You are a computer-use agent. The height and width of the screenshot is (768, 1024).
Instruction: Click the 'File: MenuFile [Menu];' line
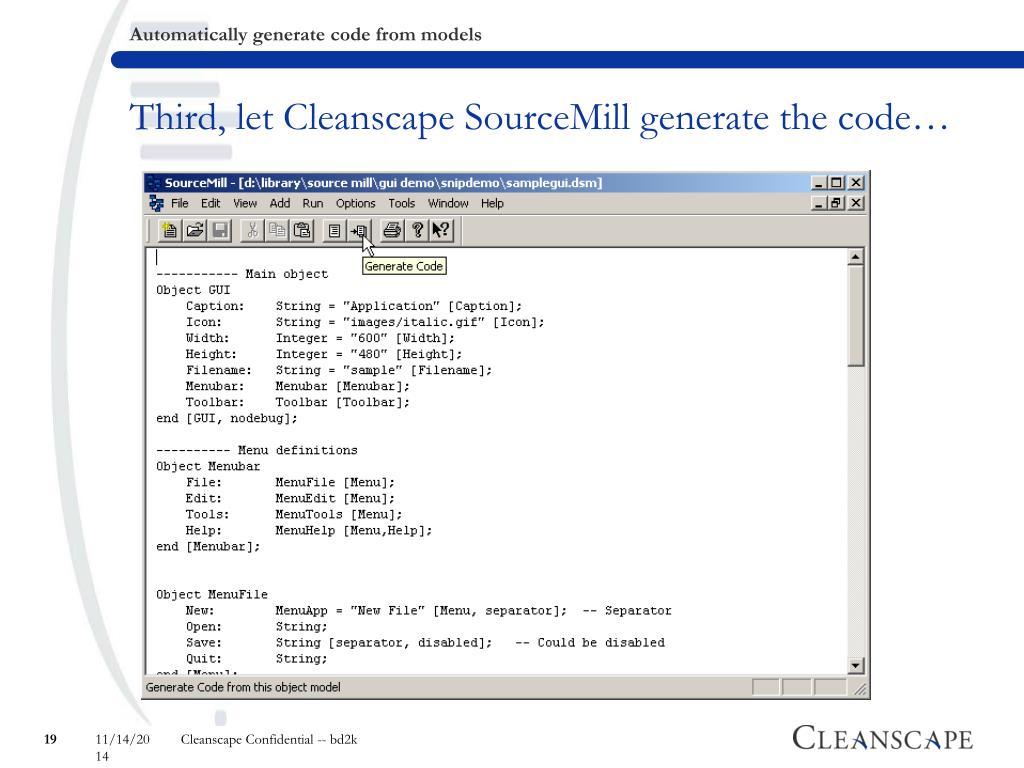(291, 483)
